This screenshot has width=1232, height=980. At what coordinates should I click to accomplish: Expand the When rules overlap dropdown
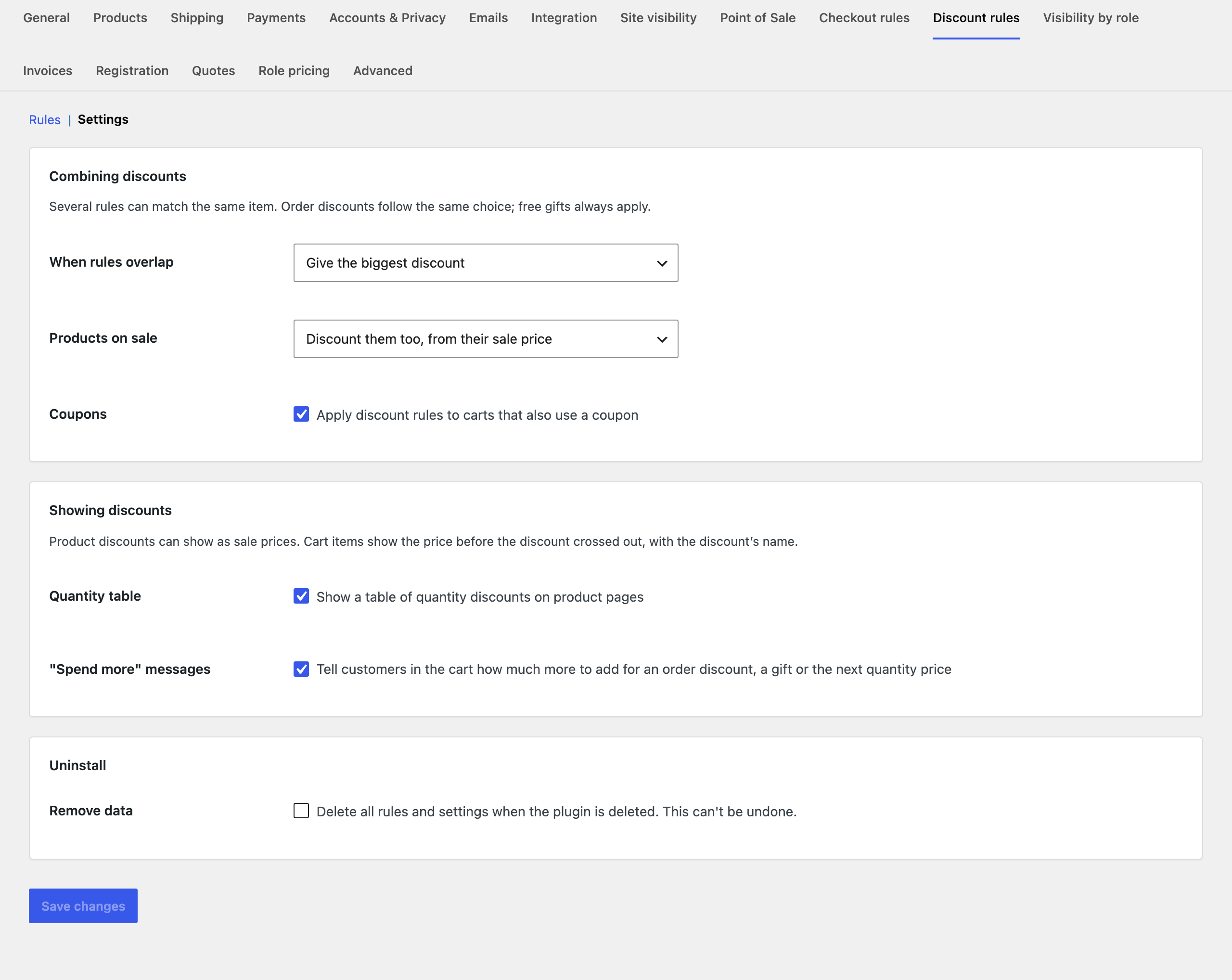[x=486, y=263]
